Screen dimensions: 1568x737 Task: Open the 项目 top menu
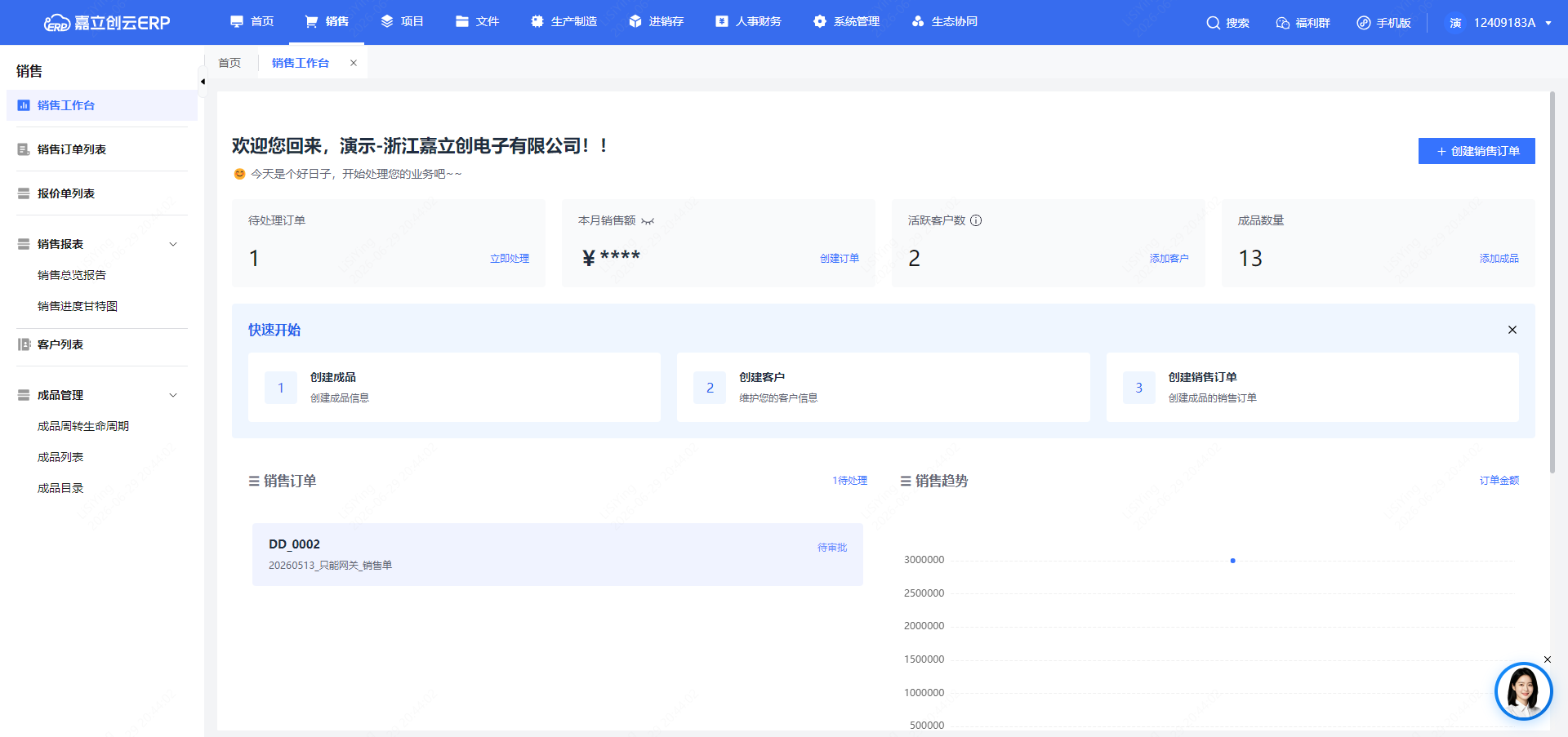point(403,21)
